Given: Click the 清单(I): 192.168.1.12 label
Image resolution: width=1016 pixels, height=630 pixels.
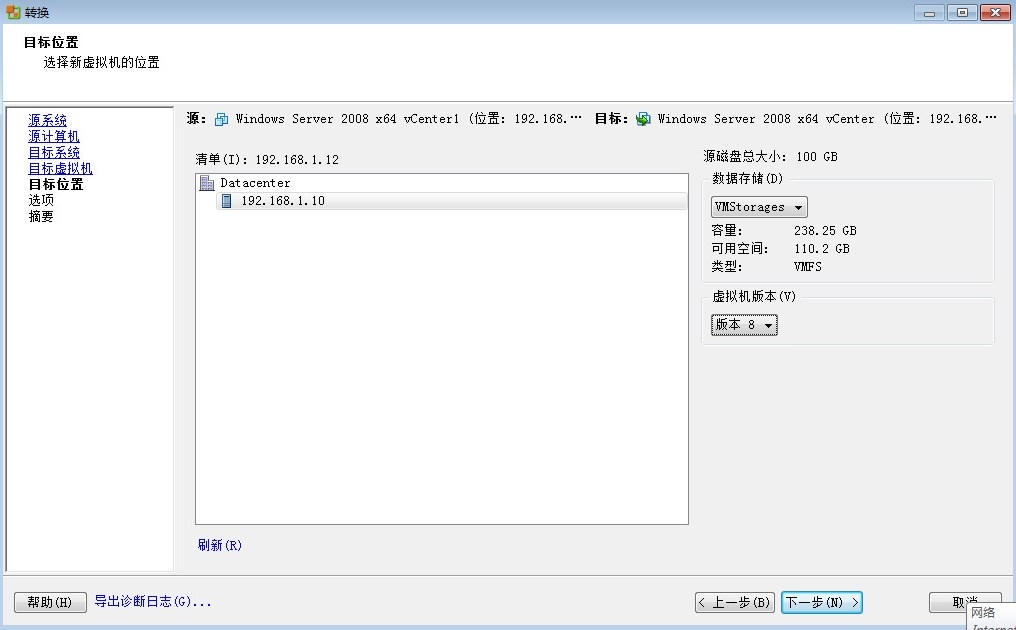Looking at the screenshot, I should (x=267, y=160).
